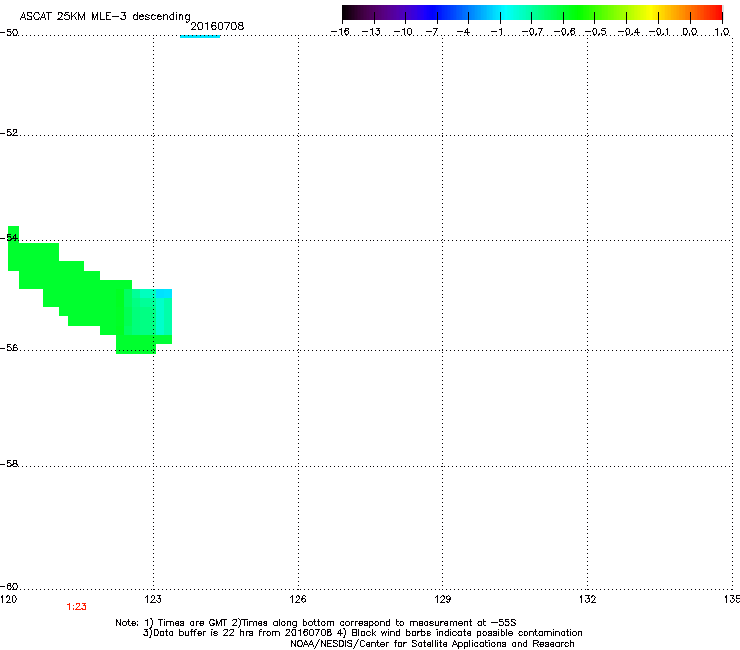Click the -52 latitude axis label
Viewport: 740px width, 650px height.
9,133
